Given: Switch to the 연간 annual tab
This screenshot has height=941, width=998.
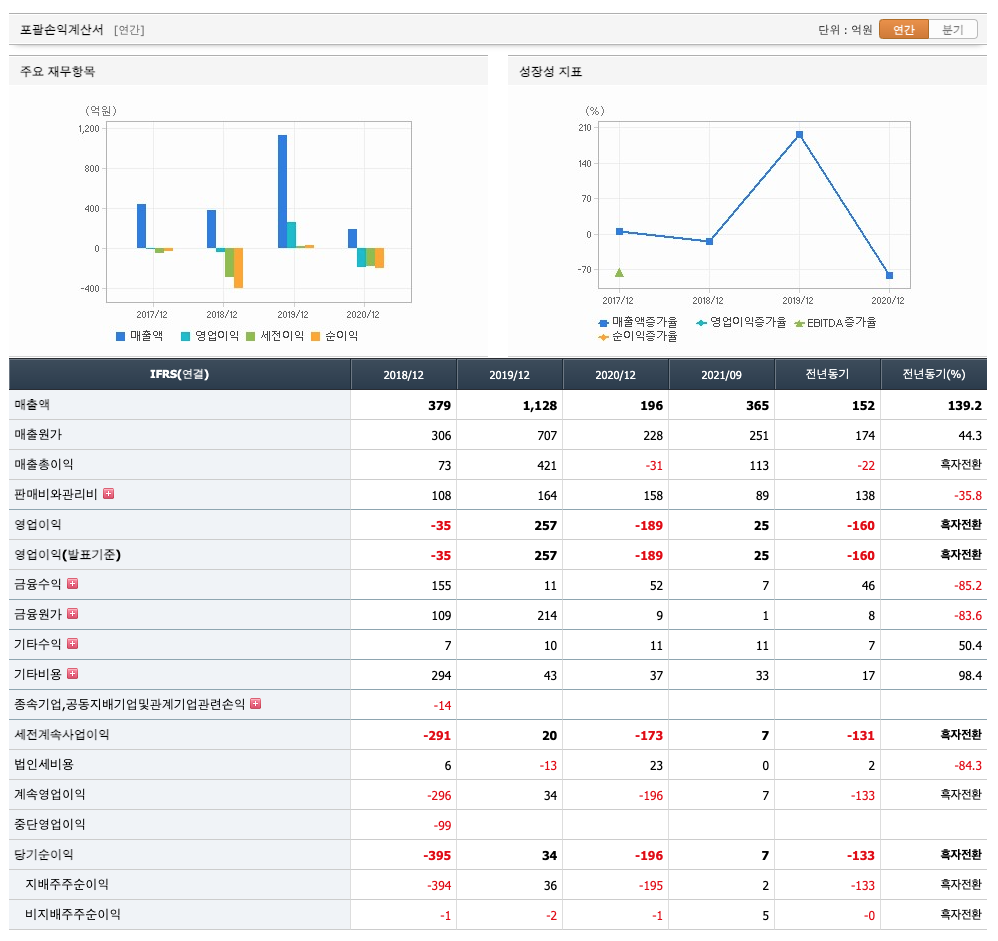Looking at the screenshot, I should pos(903,29).
